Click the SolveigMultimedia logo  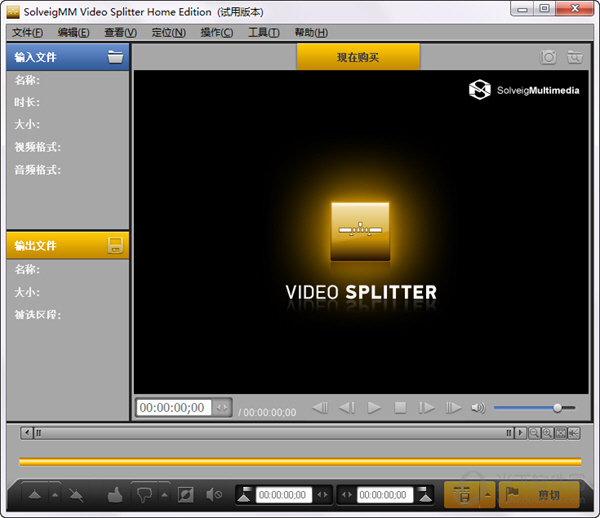[x=524, y=90]
